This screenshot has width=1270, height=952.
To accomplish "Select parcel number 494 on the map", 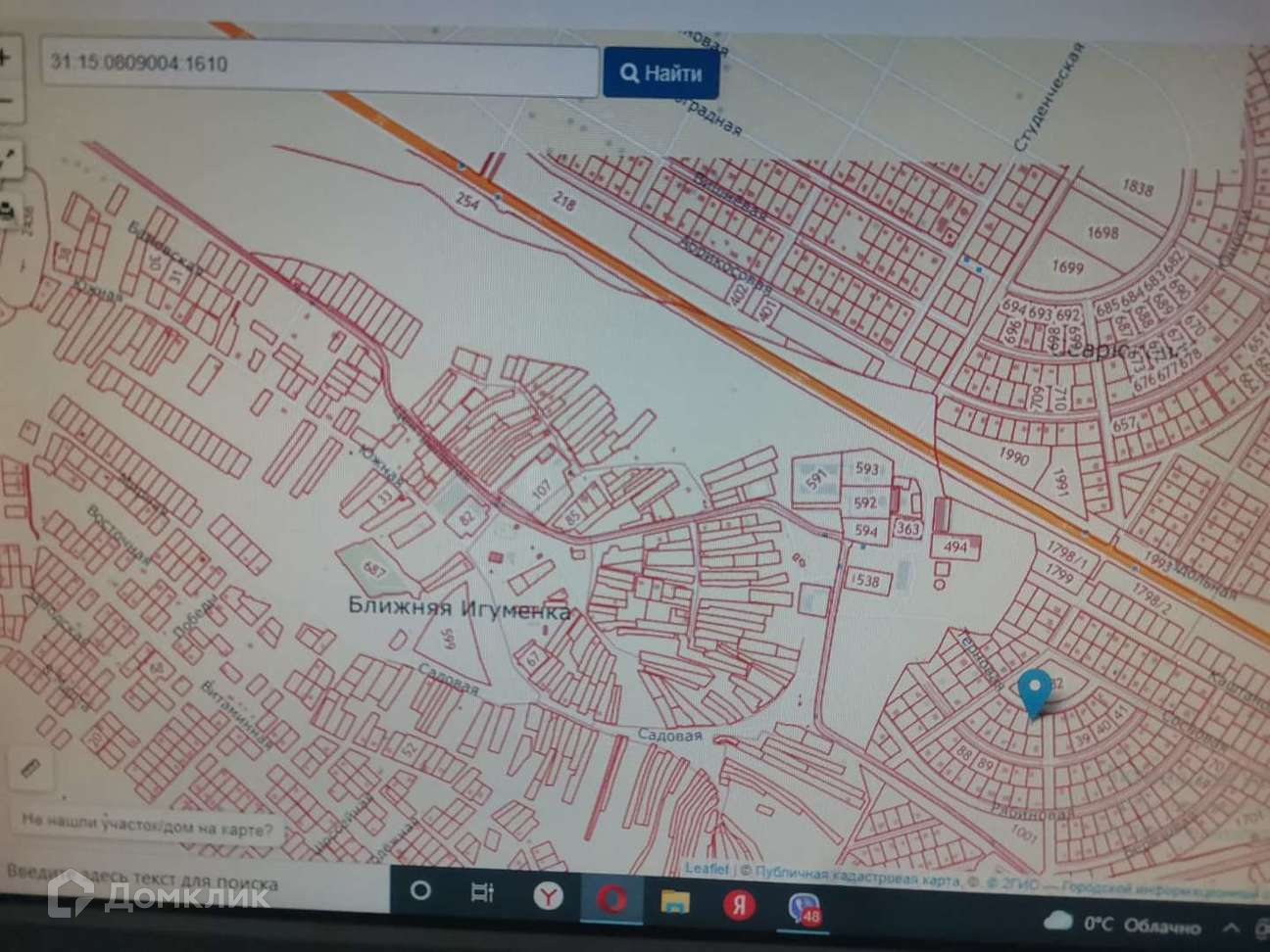I will click(955, 548).
